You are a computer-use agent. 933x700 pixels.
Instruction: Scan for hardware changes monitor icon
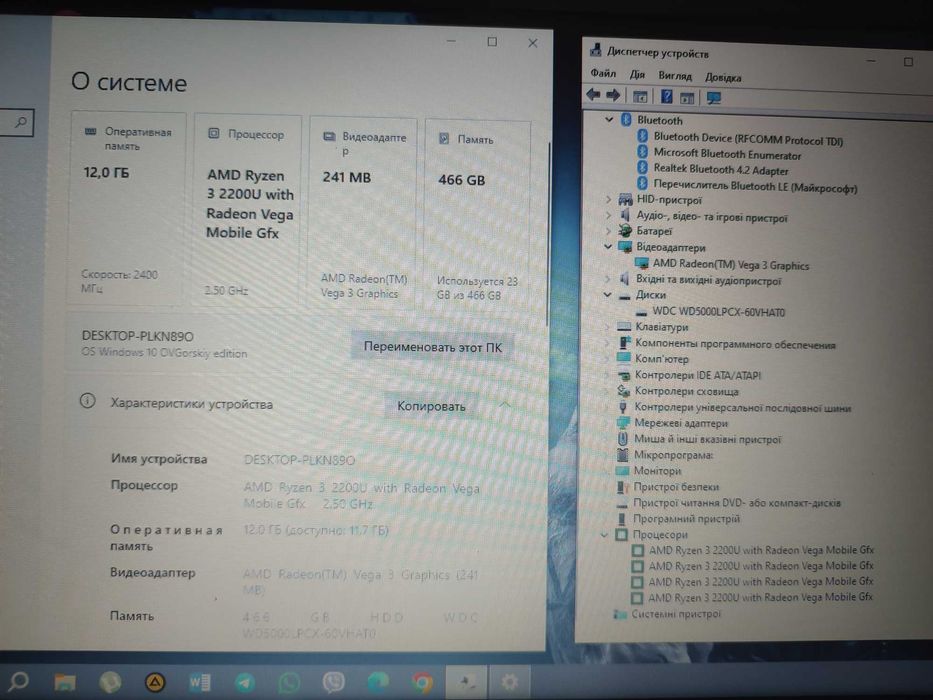pyautogui.click(x=713, y=98)
